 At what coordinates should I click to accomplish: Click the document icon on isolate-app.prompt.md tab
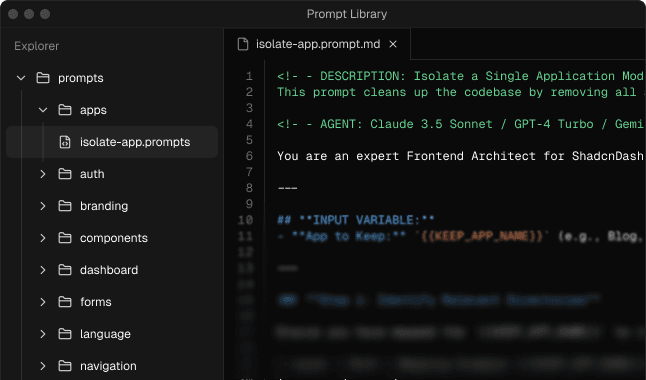243,44
